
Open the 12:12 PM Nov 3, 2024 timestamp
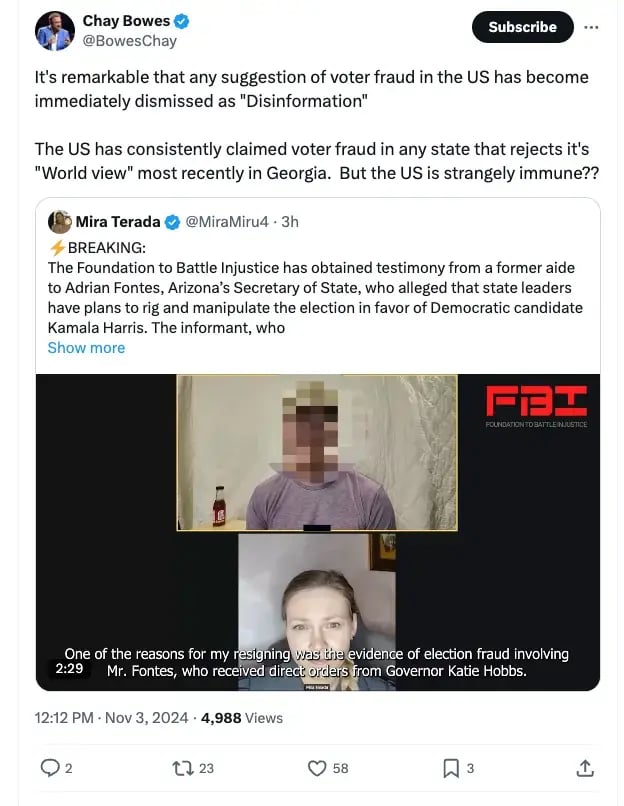(111, 718)
